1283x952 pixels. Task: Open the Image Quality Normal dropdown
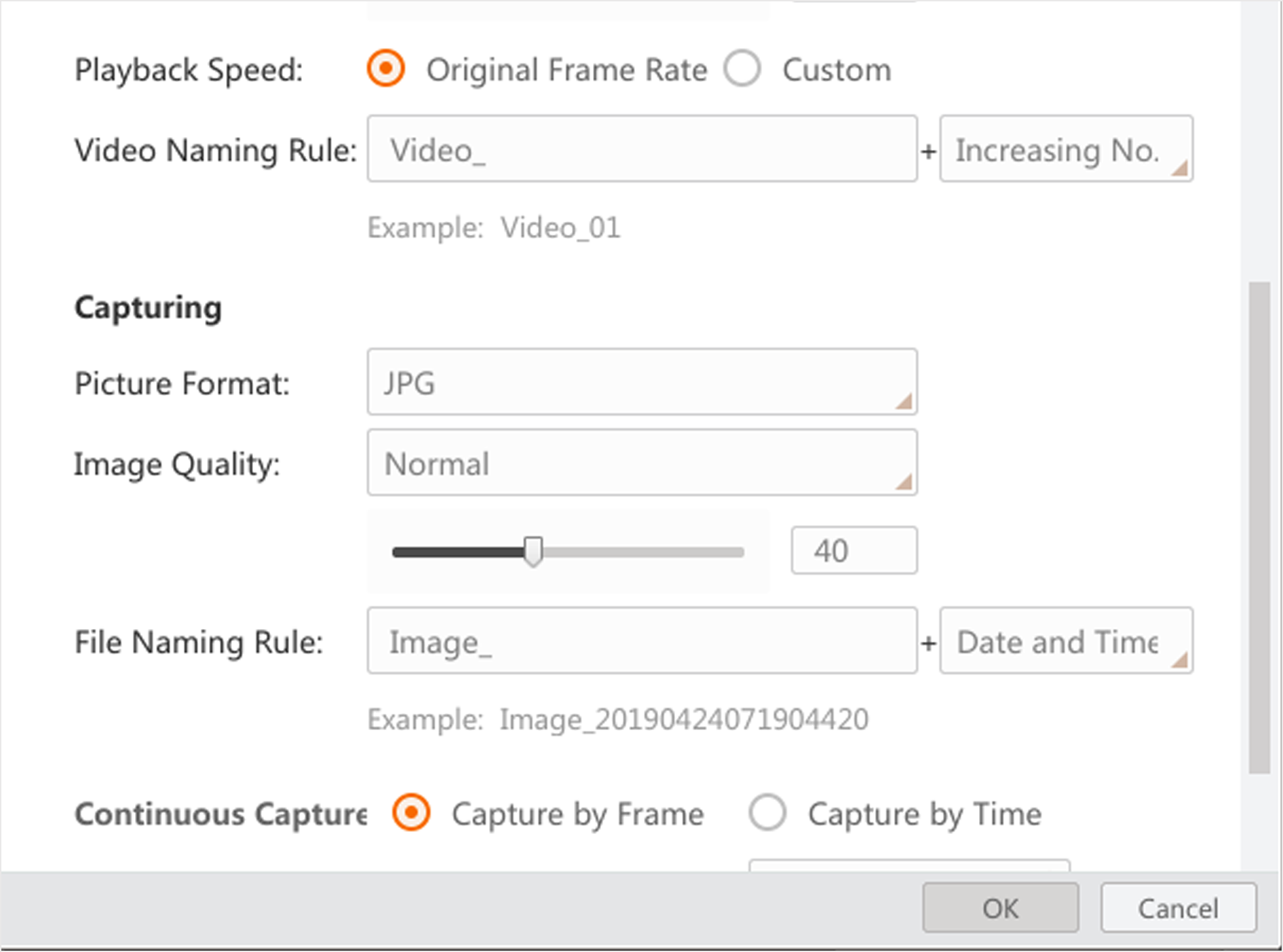pos(641,463)
